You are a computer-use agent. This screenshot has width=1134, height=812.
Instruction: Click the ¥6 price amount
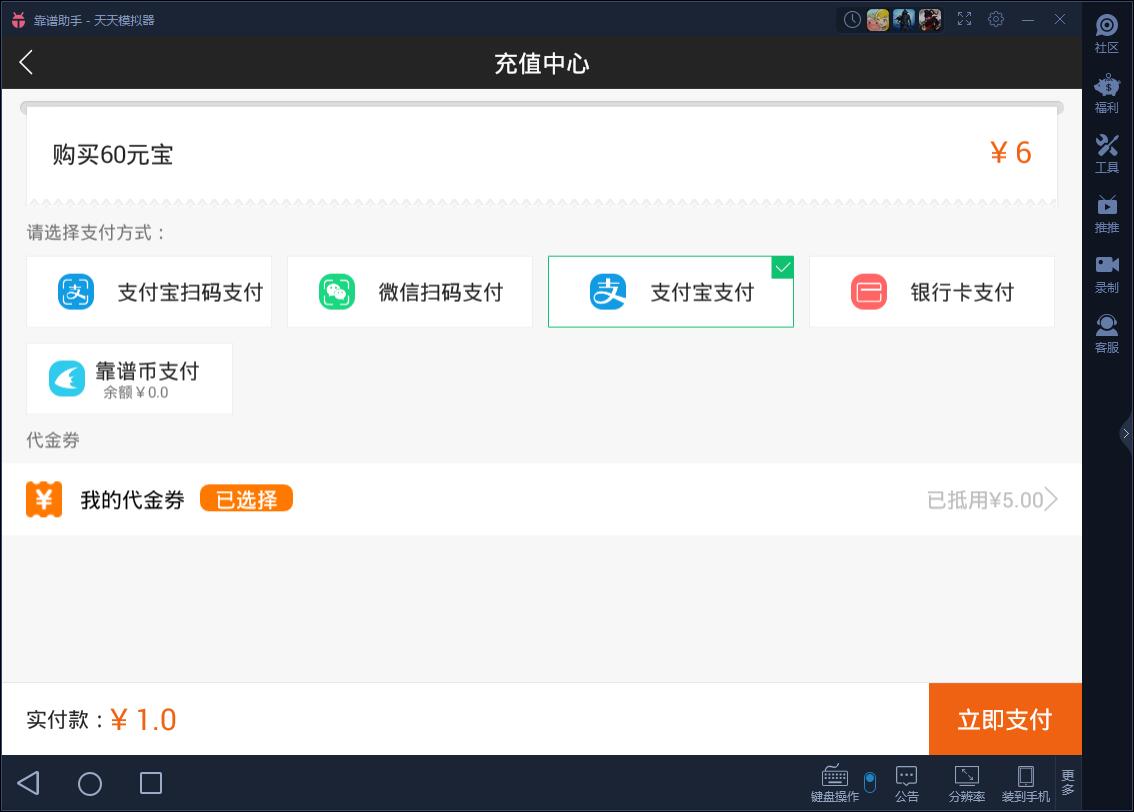click(x=1010, y=153)
